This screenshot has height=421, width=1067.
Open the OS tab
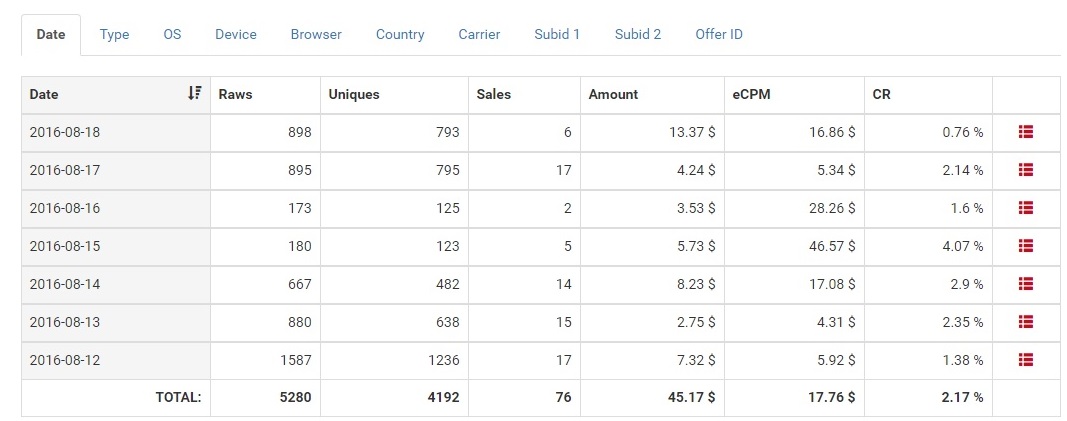tap(172, 34)
